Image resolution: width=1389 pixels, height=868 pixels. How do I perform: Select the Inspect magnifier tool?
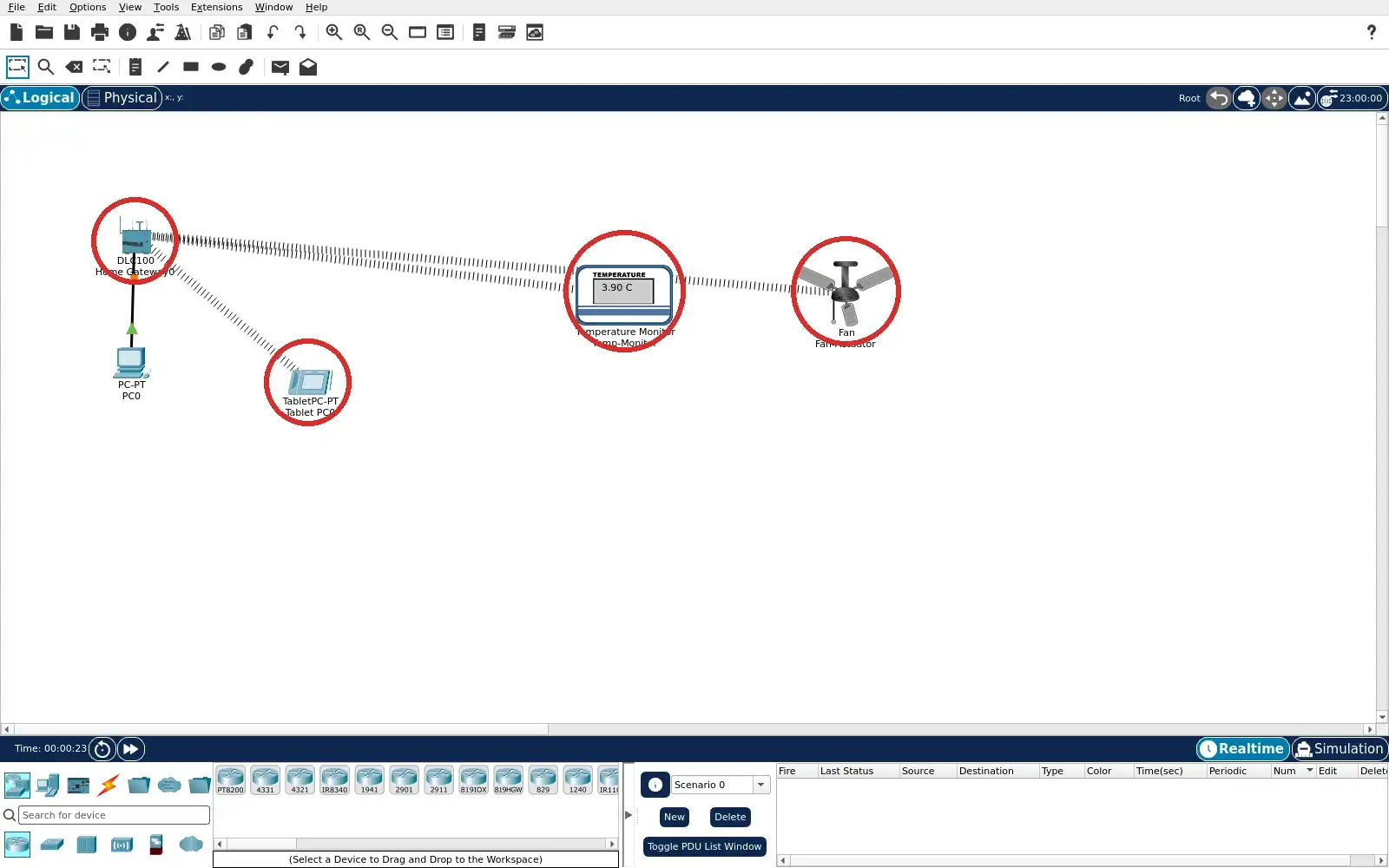click(46, 67)
